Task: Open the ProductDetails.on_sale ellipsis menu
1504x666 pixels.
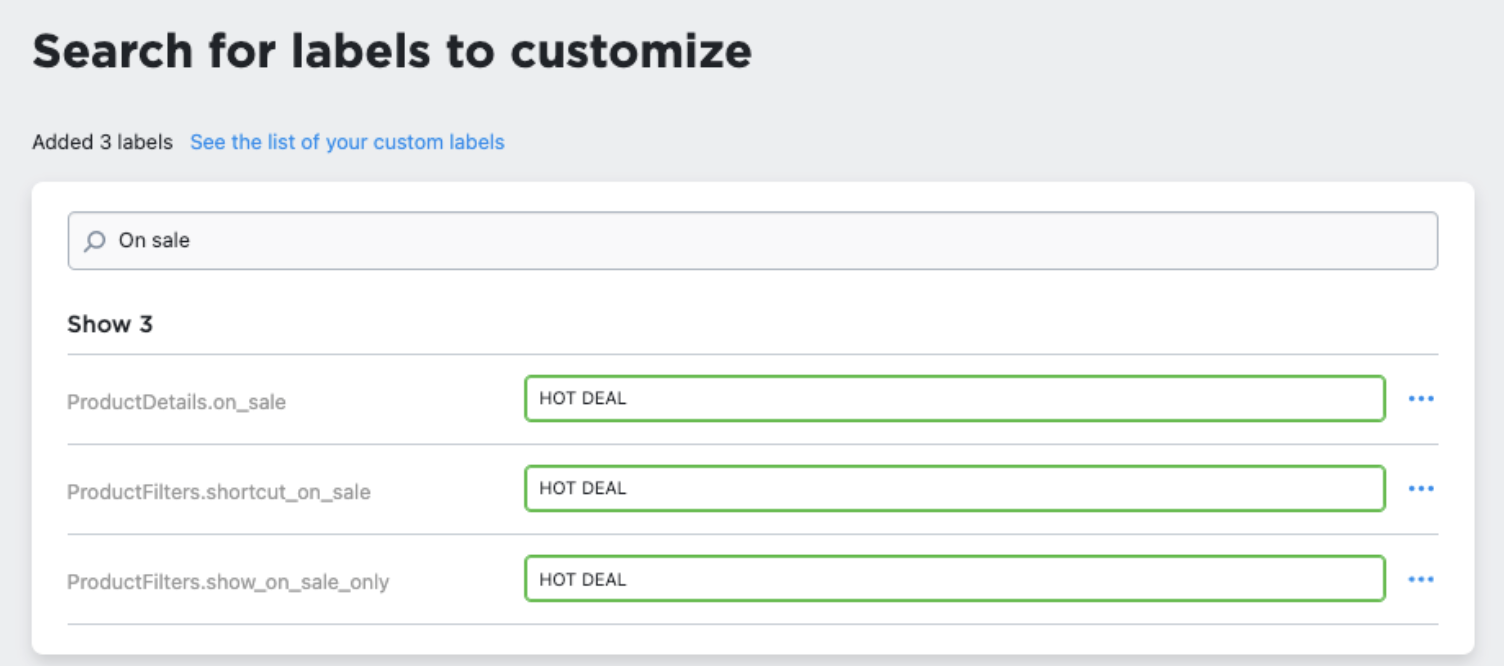Action: 1420,399
